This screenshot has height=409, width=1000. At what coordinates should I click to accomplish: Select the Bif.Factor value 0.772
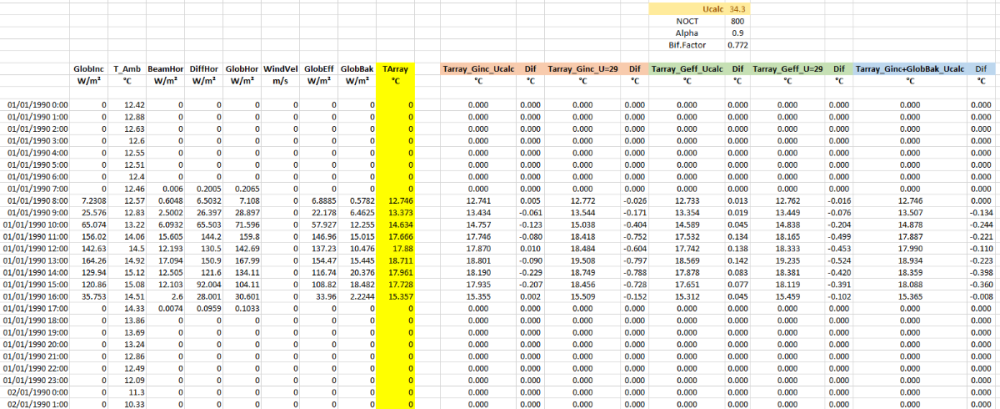(735, 45)
